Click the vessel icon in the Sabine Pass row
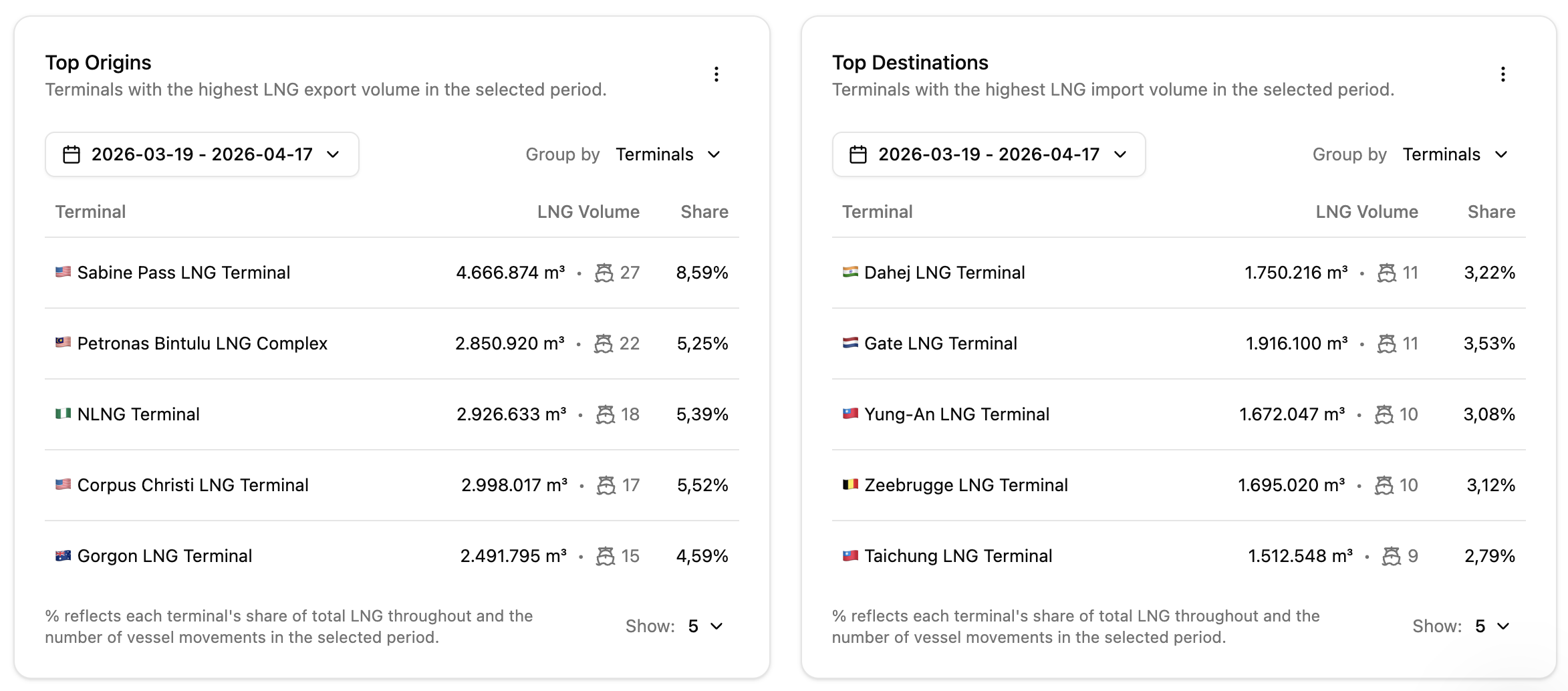Image resolution: width=1568 pixels, height=691 pixels. (x=604, y=273)
